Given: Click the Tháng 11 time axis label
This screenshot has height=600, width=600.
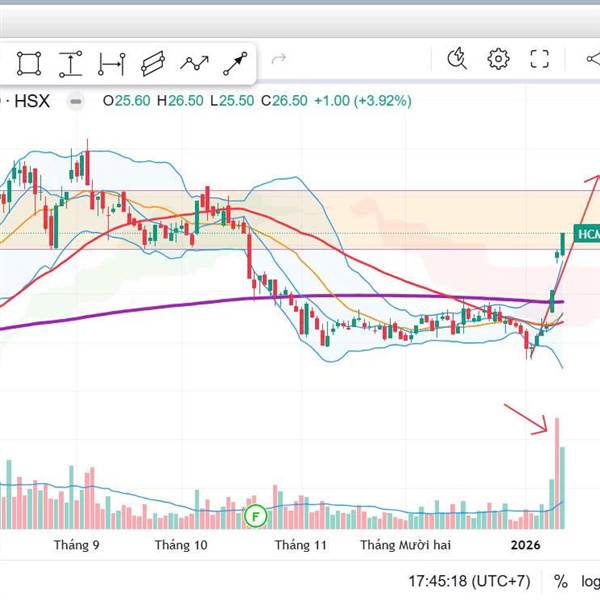Looking at the screenshot, I should coord(301,545).
